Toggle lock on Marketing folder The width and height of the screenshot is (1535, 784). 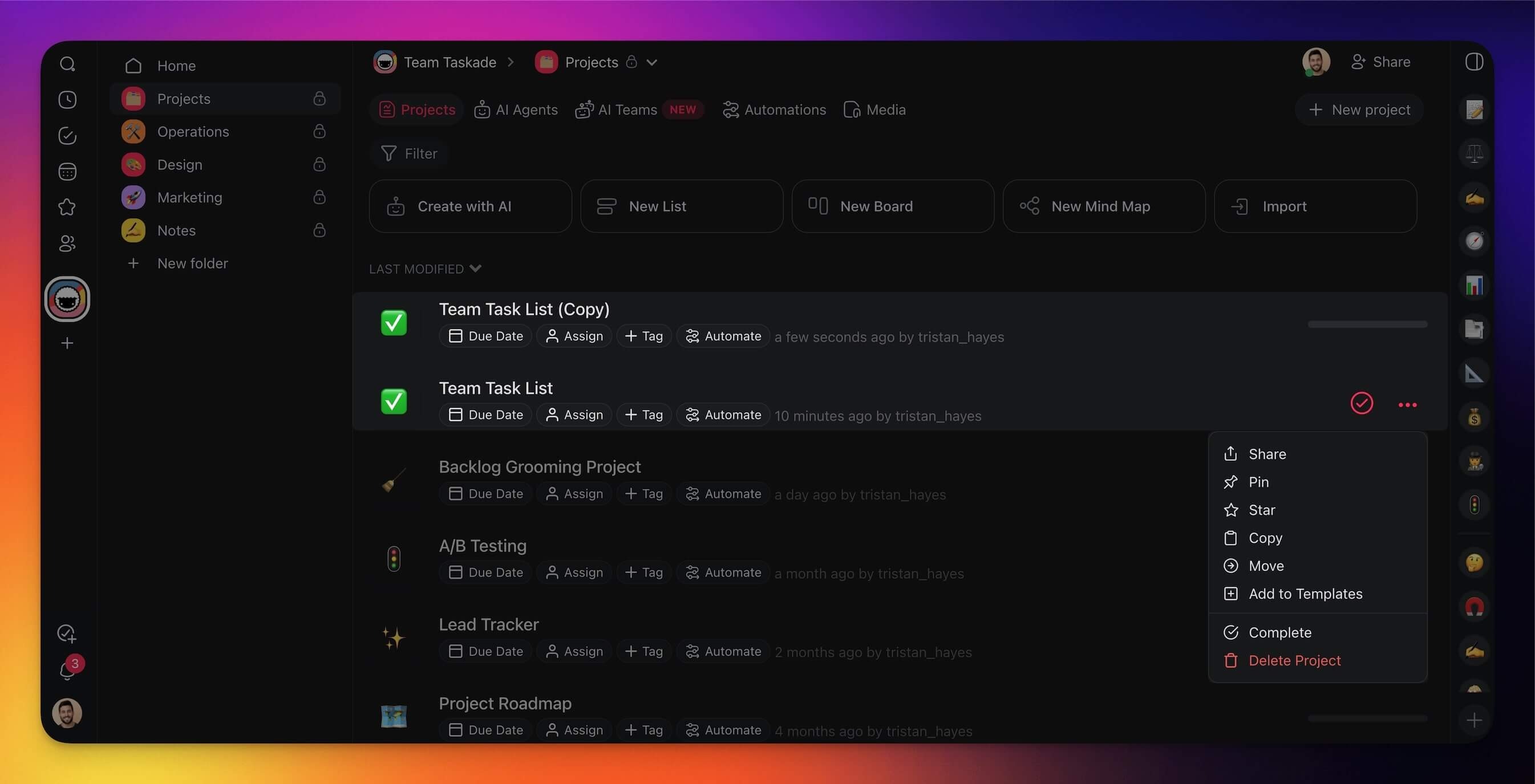pyautogui.click(x=319, y=197)
